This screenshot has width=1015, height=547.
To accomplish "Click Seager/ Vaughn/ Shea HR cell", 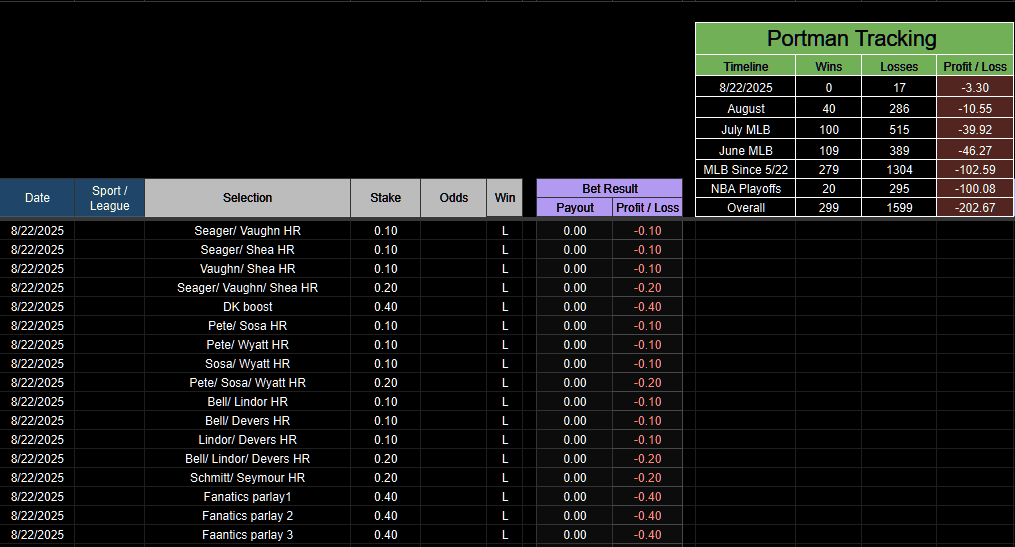I will (247, 287).
